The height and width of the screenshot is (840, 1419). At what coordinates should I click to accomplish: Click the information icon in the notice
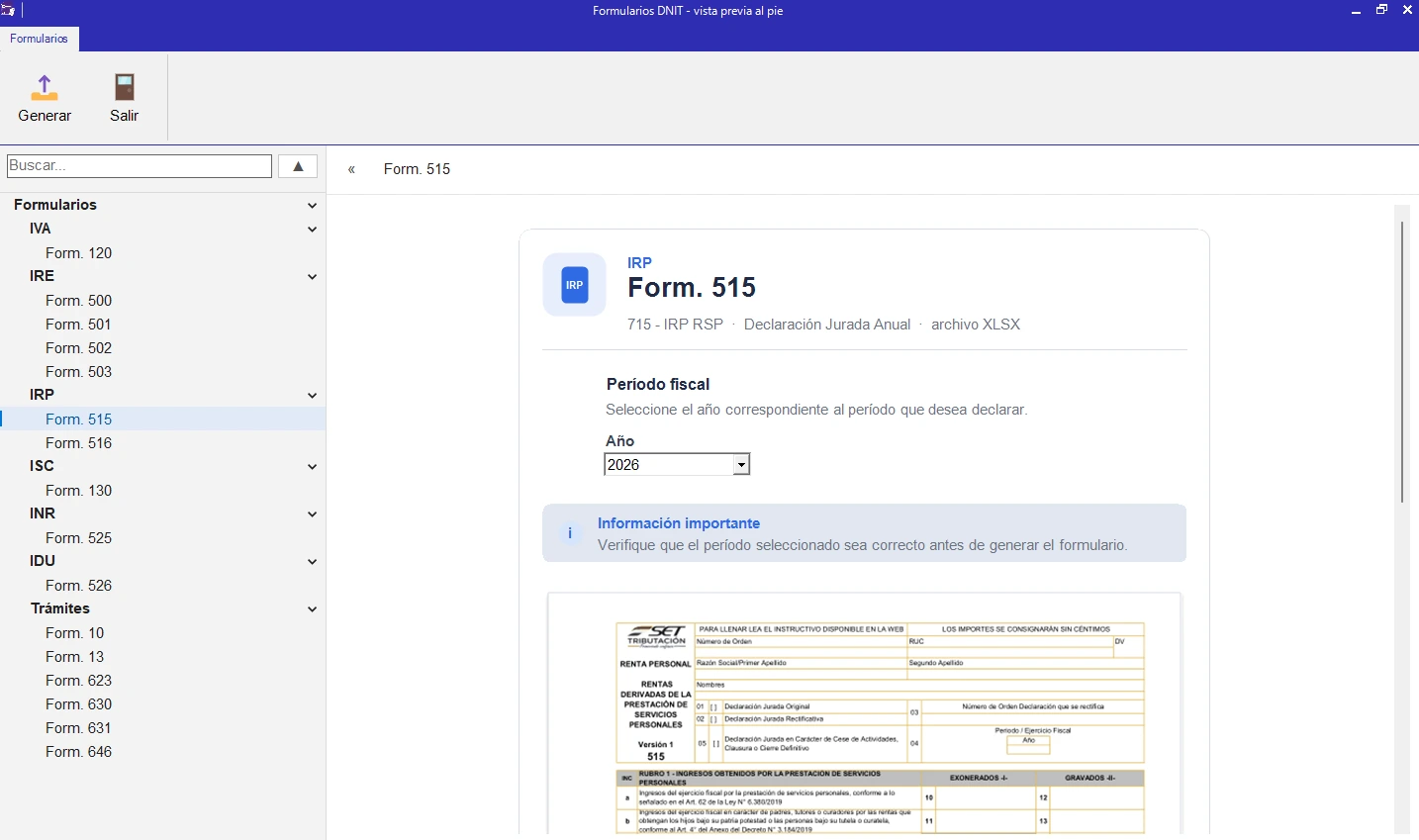(570, 533)
